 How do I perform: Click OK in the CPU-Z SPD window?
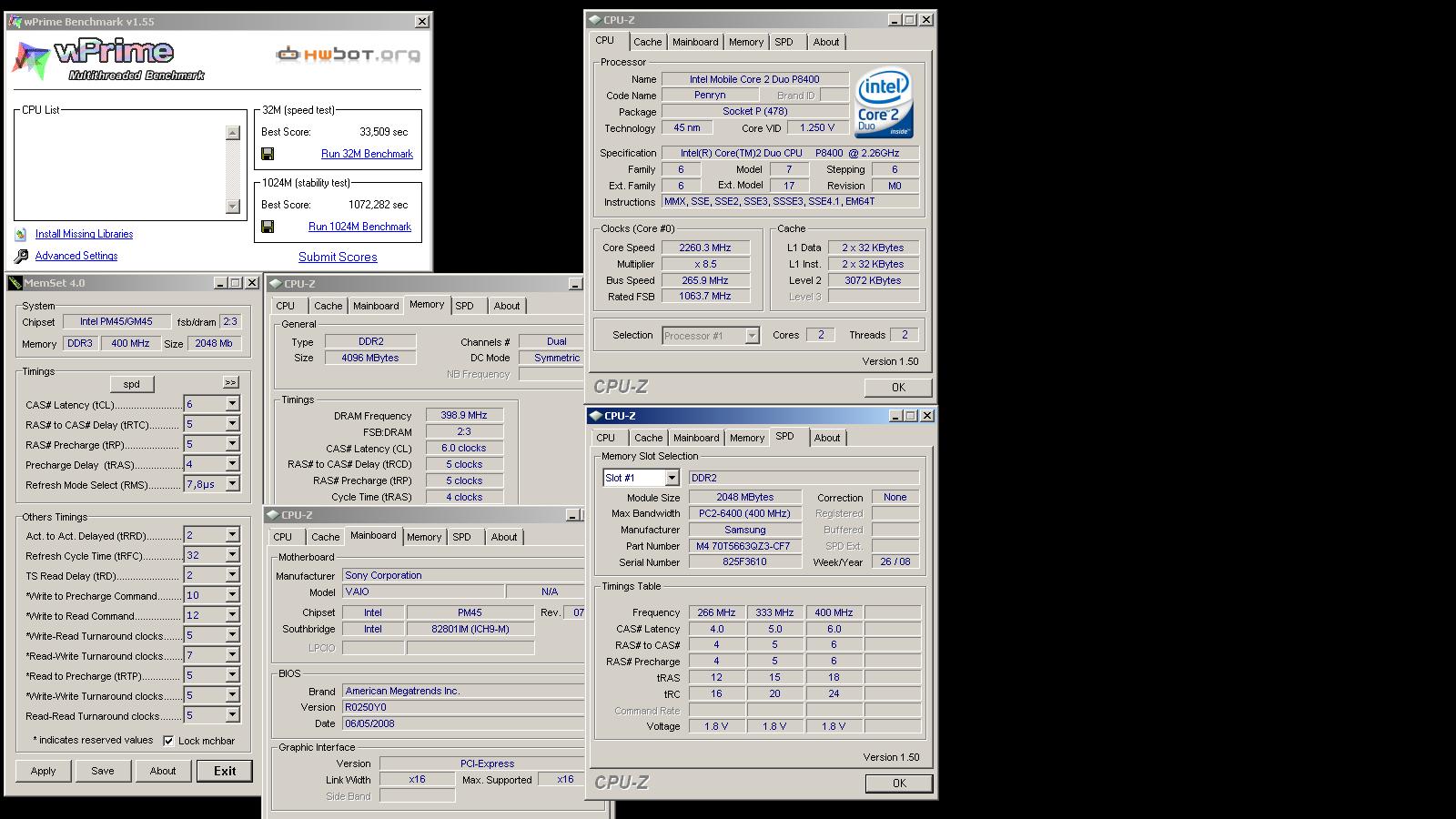pos(899,784)
